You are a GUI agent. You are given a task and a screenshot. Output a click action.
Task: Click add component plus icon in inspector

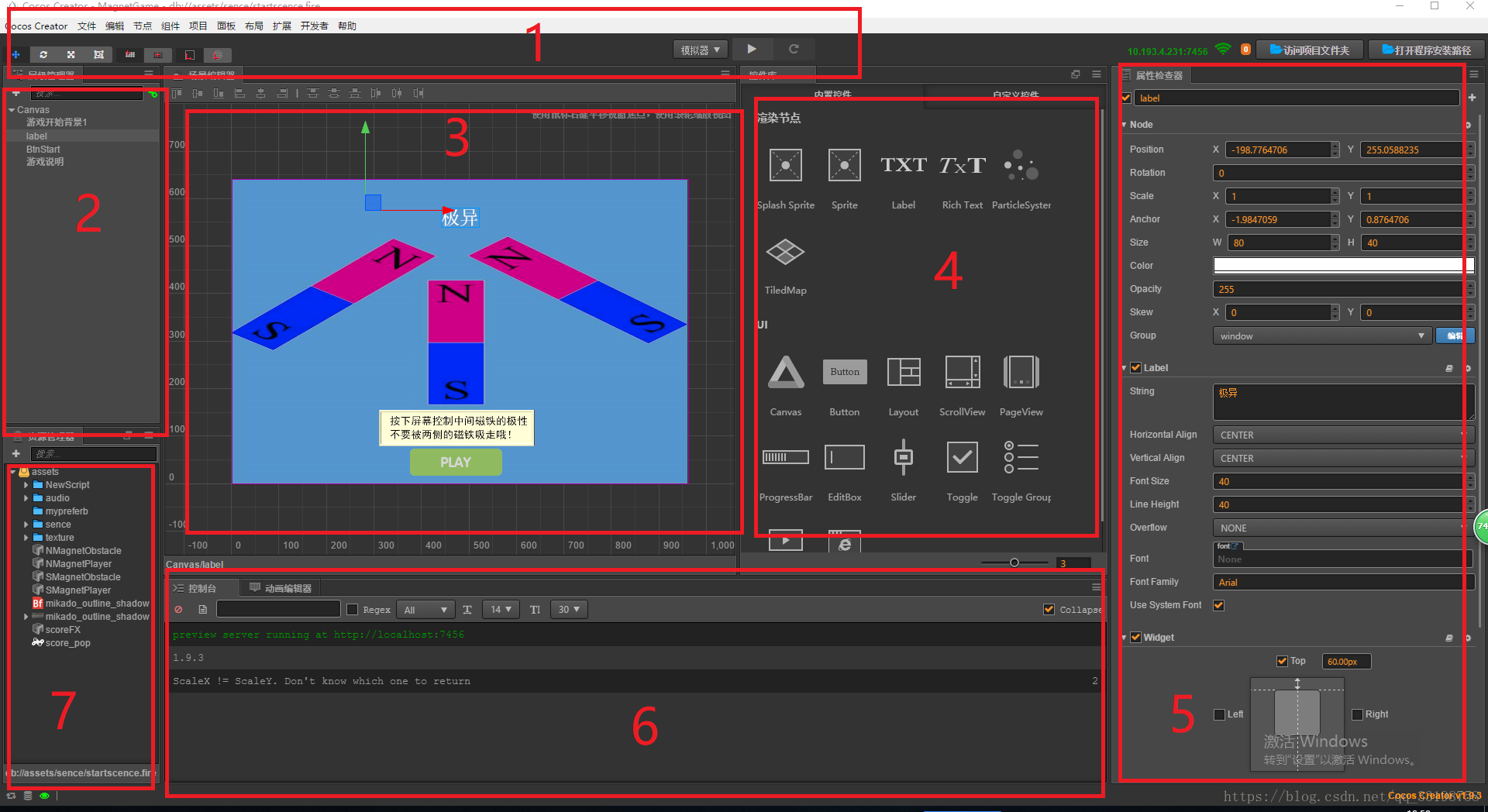1472,98
